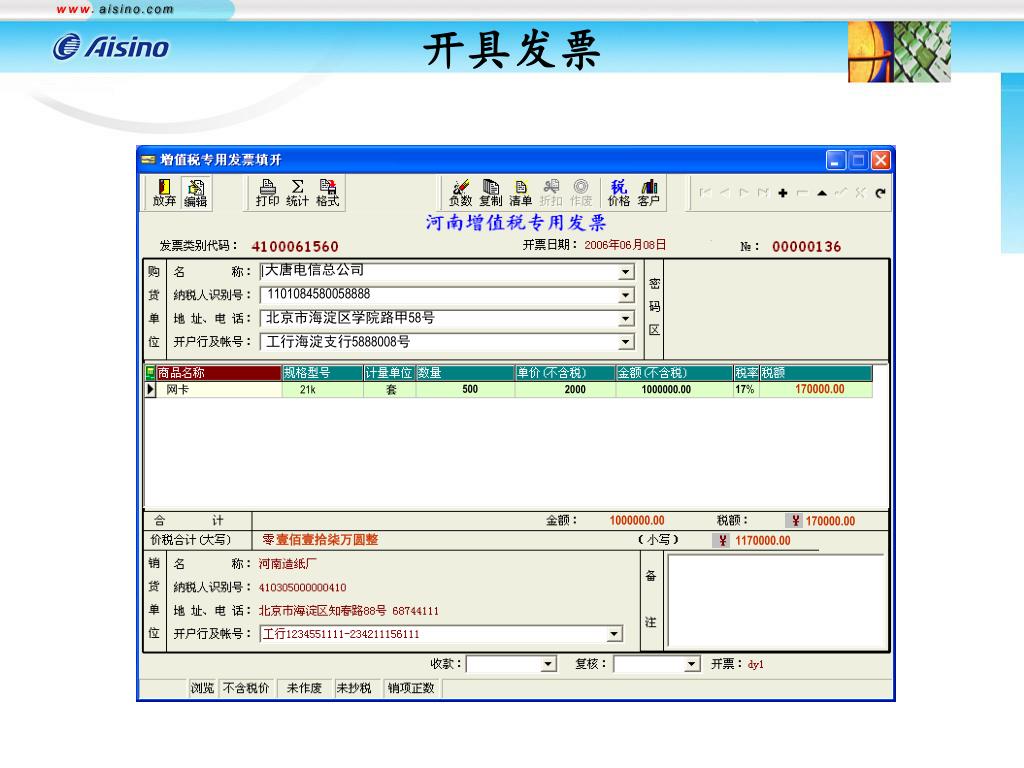Toggle the 价格 (tax price) icon
Image resolution: width=1024 pixels, height=768 pixels.
(618, 193)
